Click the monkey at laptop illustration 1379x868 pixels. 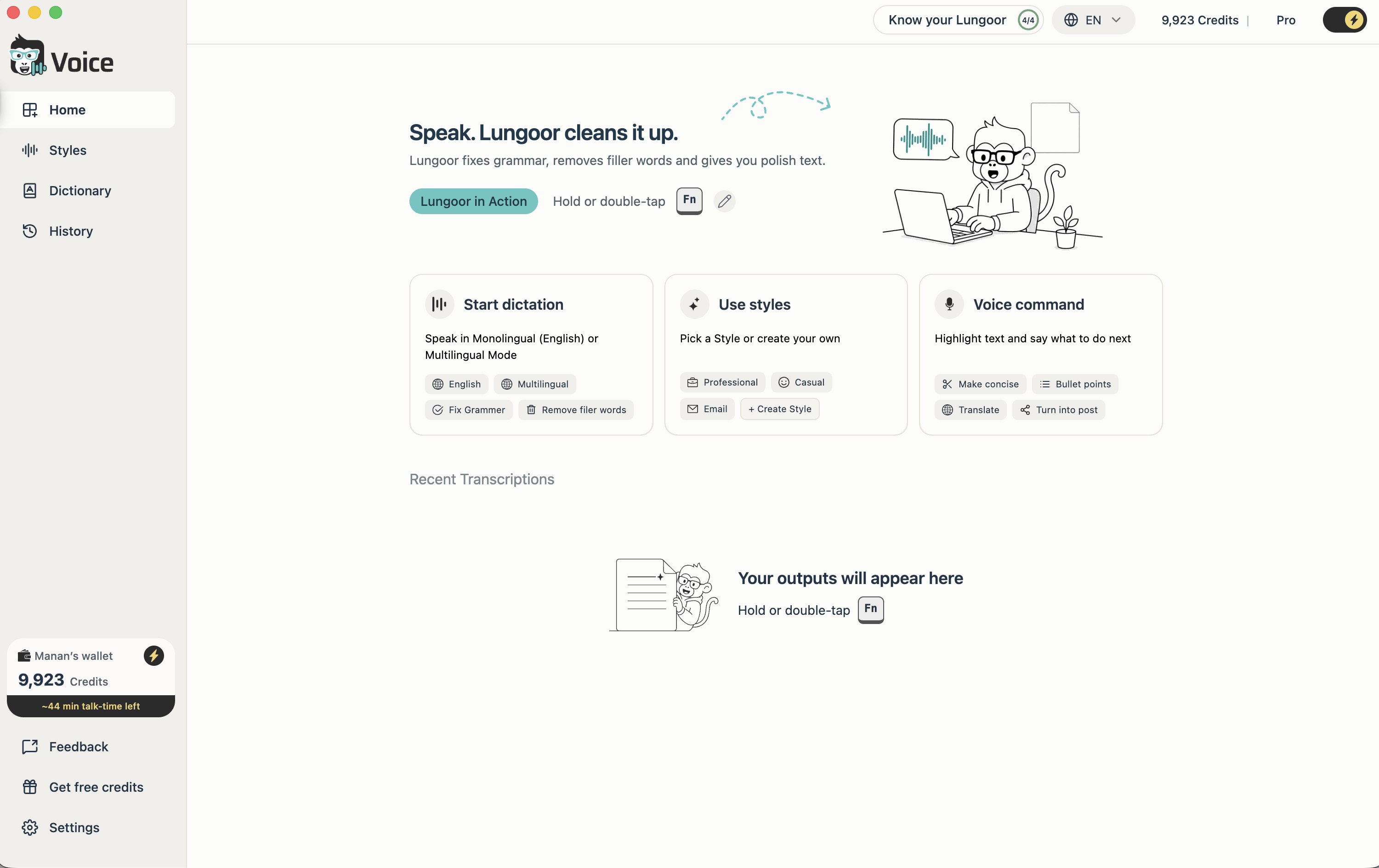pyautogui.click(x=993, y=176)
